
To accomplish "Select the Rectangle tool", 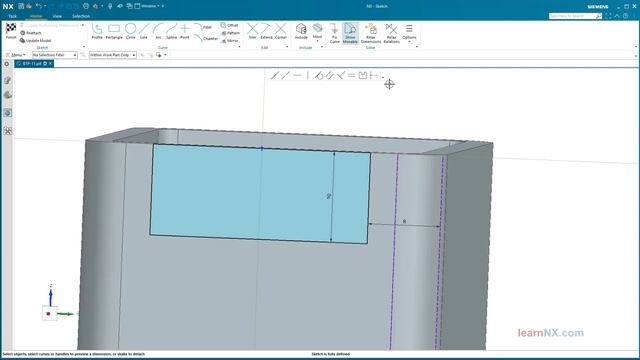I will click(114, 31).
